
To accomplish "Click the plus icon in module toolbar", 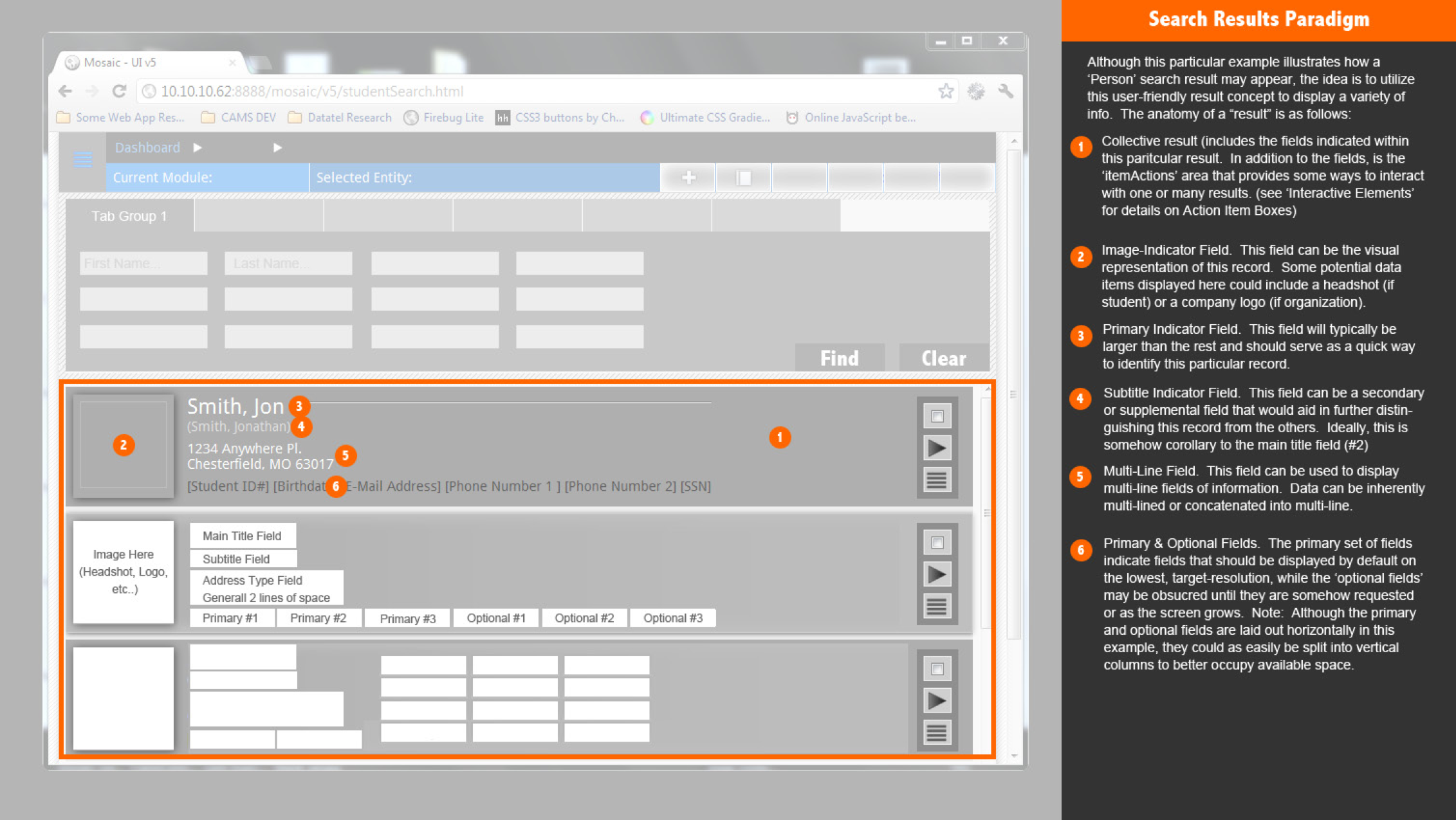I will (x=688, y=178).
